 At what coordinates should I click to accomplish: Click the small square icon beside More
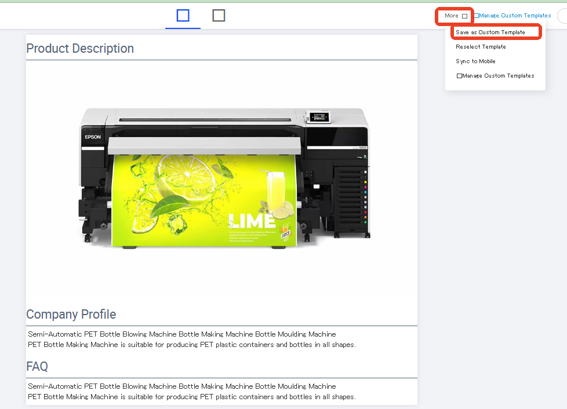pos(465,16)
